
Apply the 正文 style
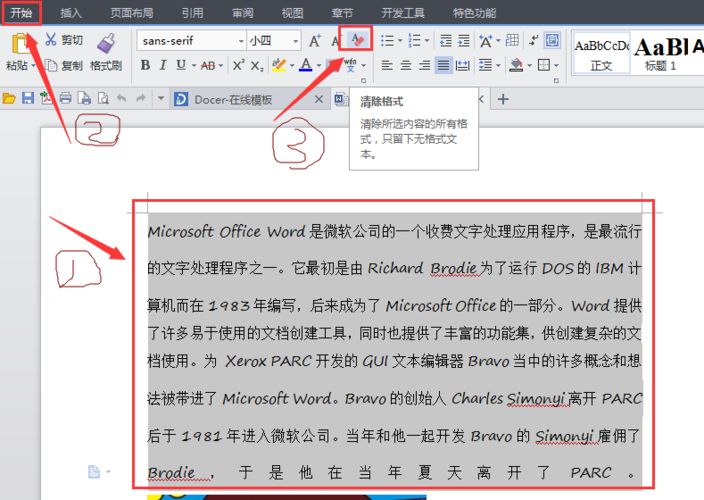click(602, 53)
